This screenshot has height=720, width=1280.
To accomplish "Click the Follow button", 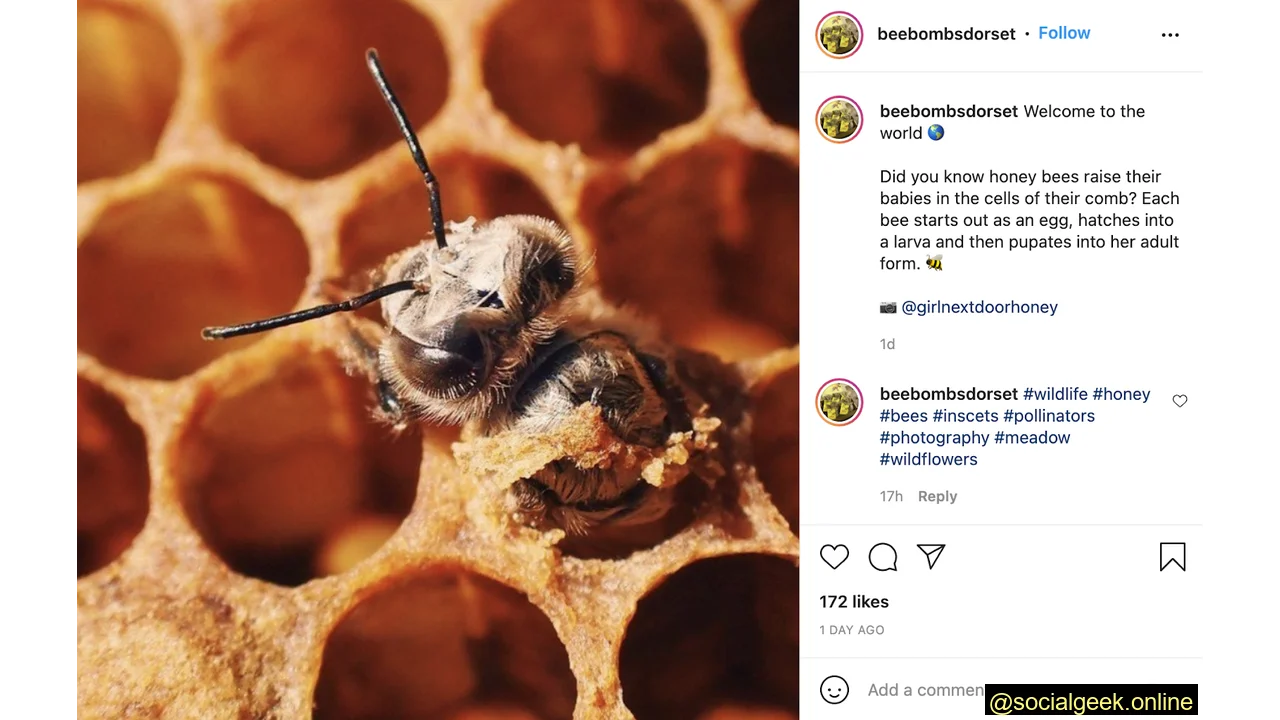I will tap(1064, 33).
